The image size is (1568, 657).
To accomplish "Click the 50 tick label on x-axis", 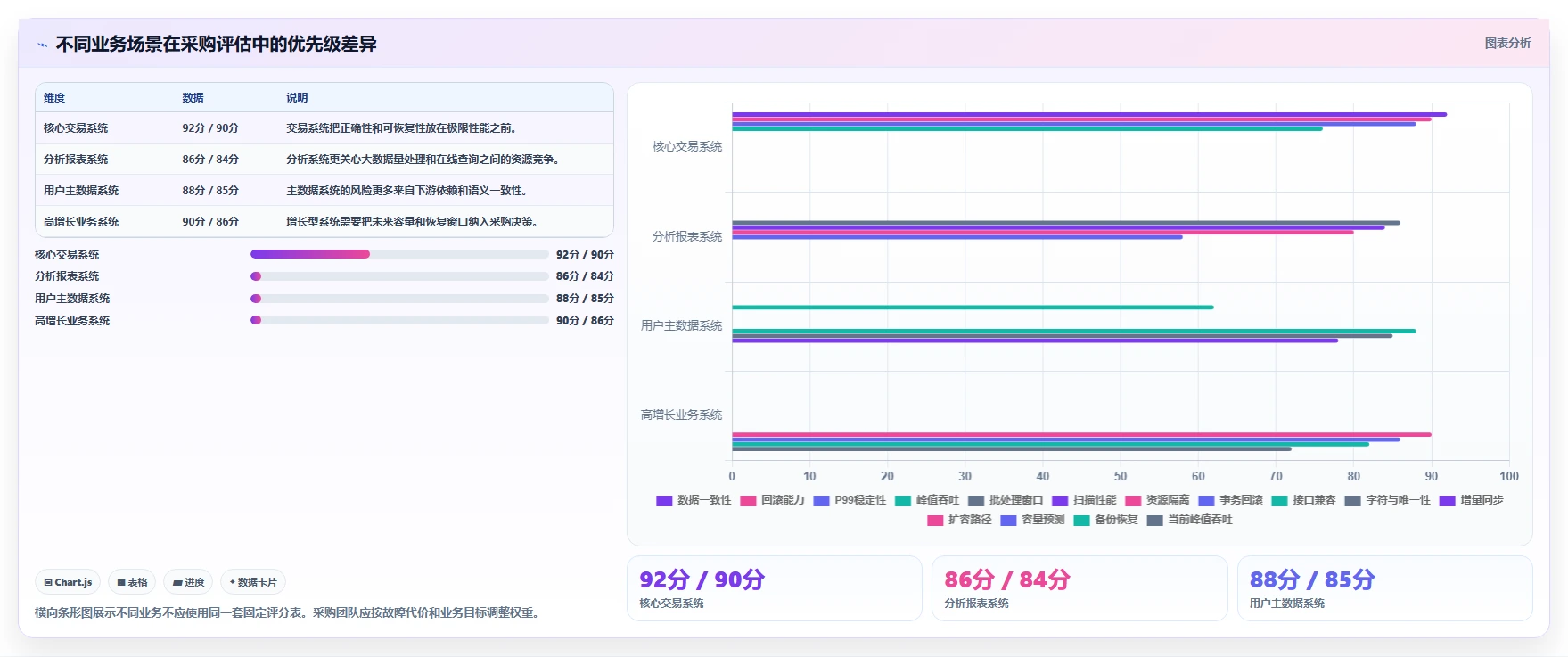I will click(x=1121, y=477).
